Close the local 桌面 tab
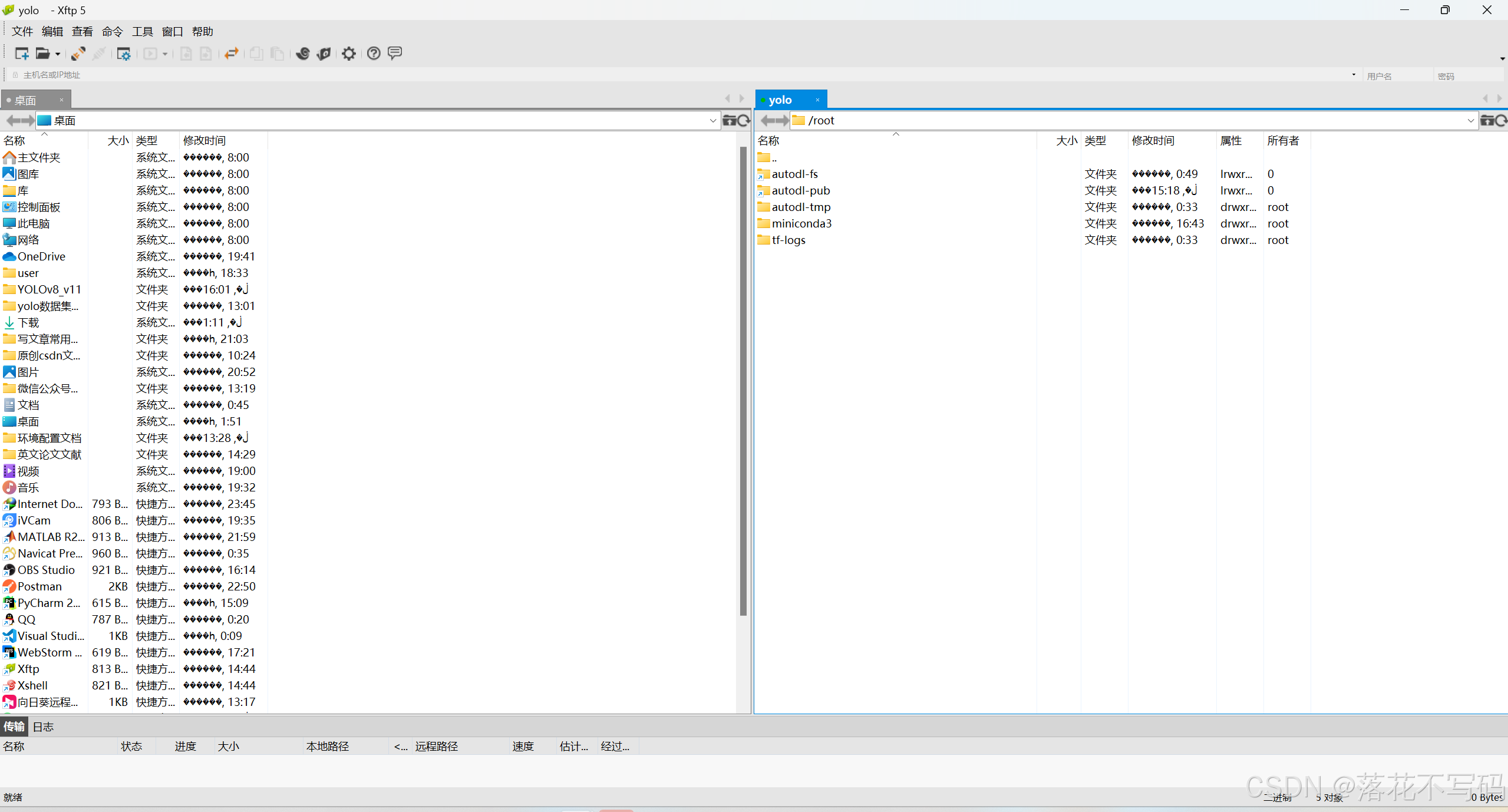1508x812 pixels. [61, 100]
